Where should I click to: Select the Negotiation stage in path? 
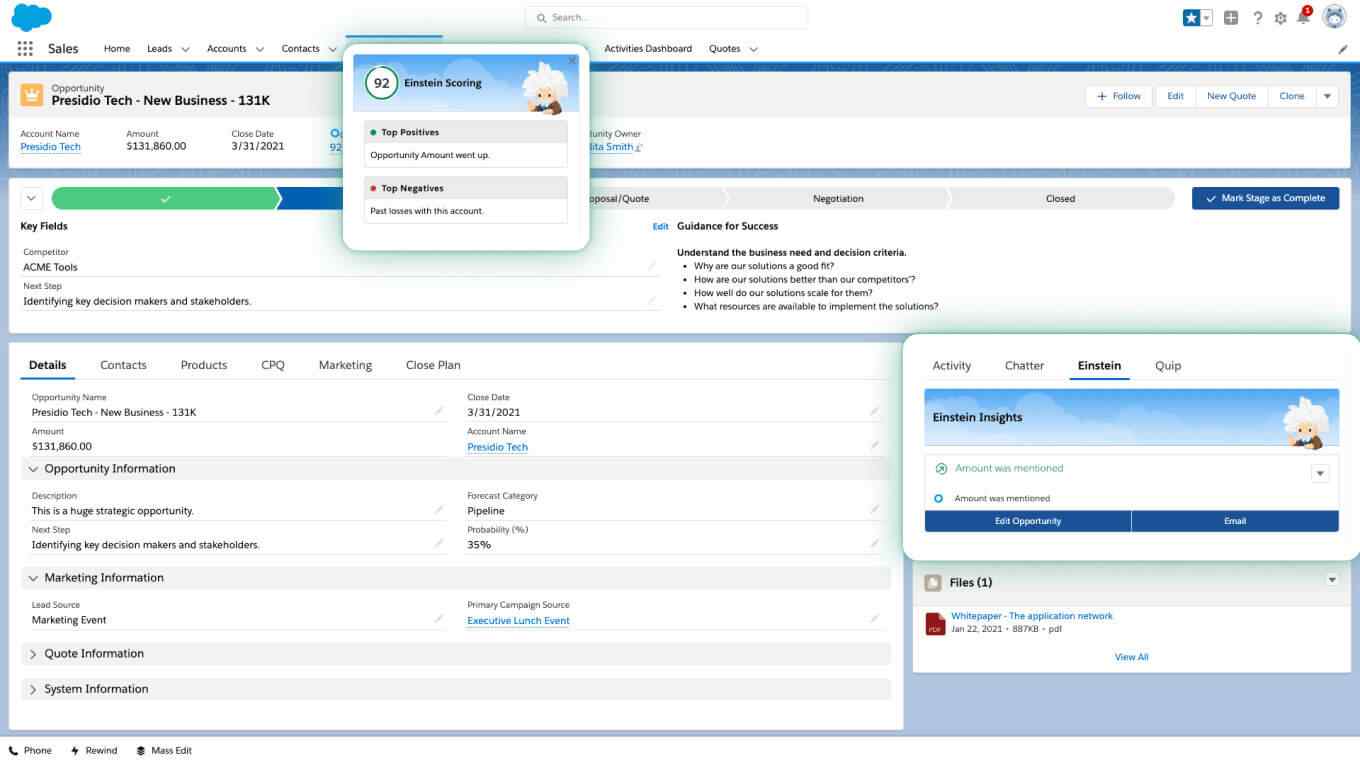[838, 198]
